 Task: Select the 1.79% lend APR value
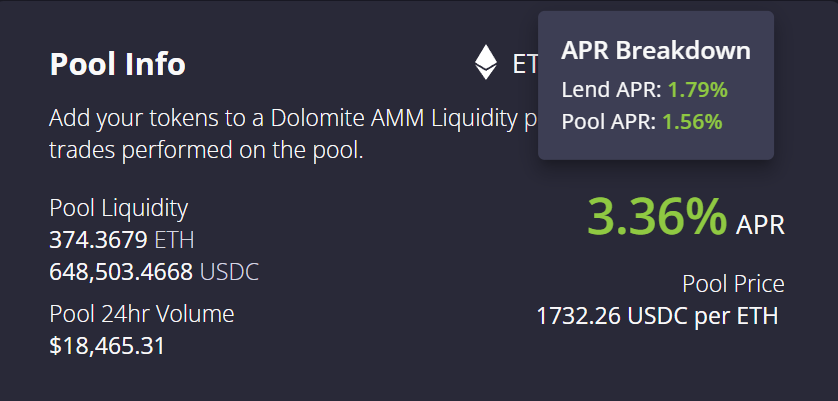[697, 90]
